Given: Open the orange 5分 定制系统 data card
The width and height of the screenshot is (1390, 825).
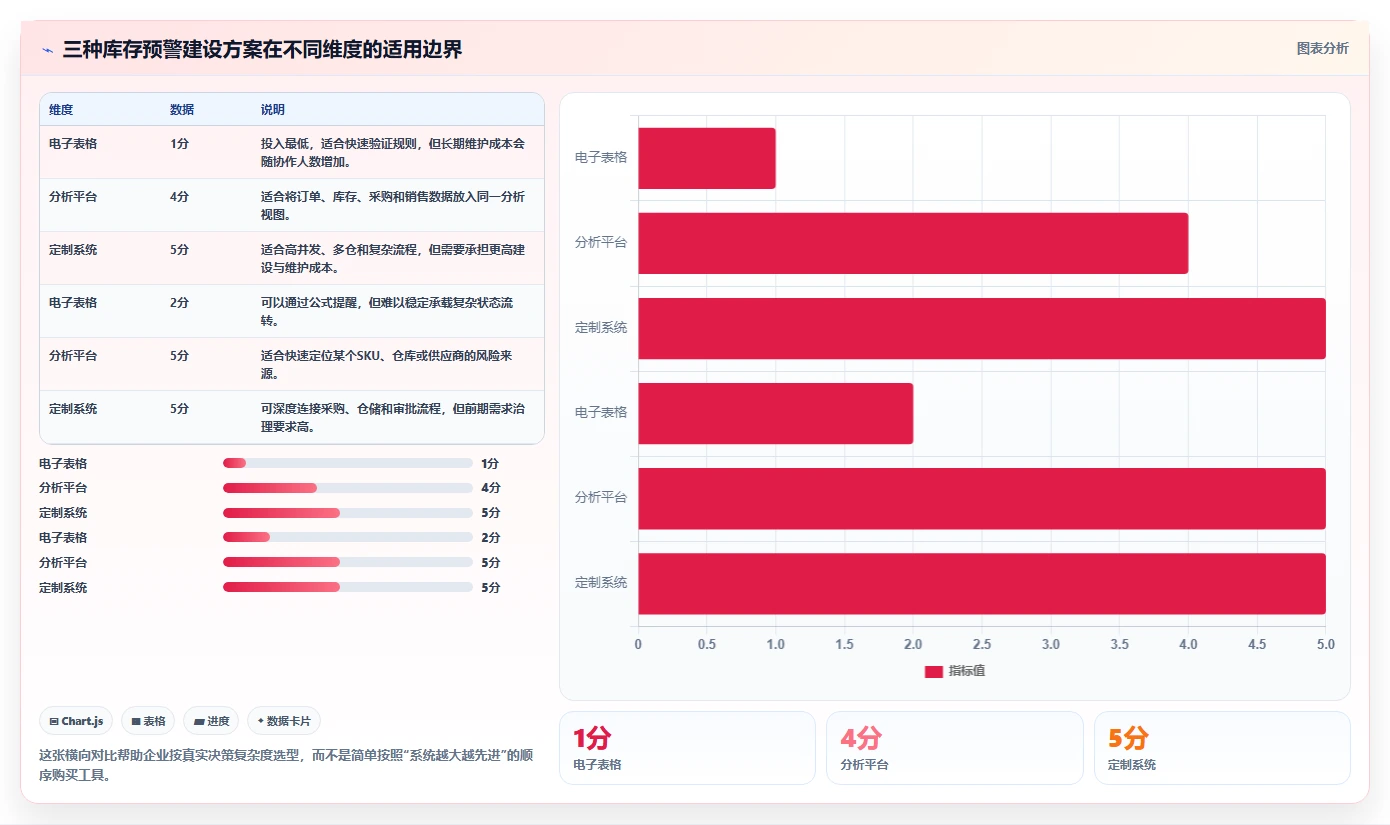Looking at the screenshot, I should (x=1222, y=748).
